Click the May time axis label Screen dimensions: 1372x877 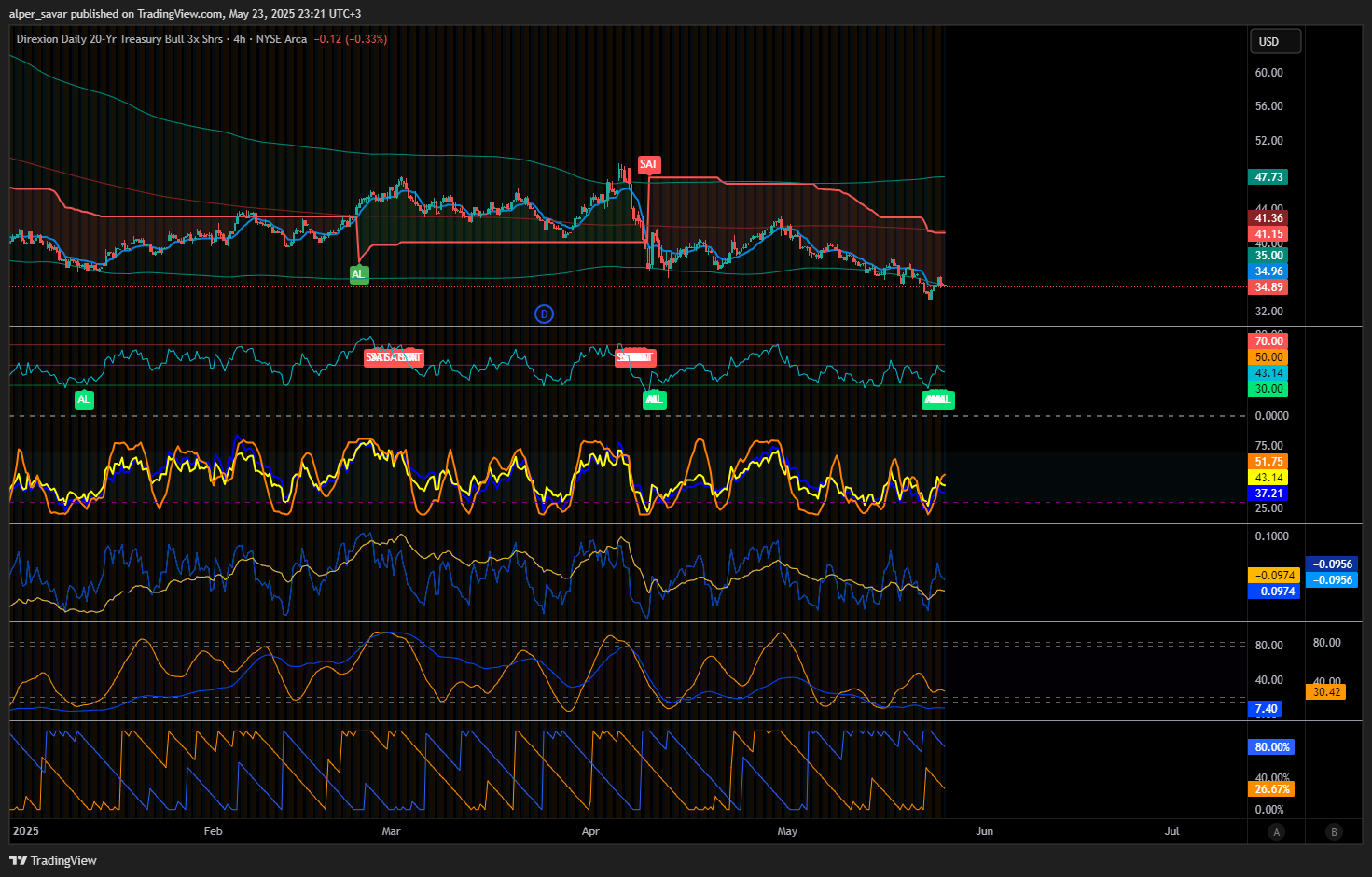click(787, 831)
